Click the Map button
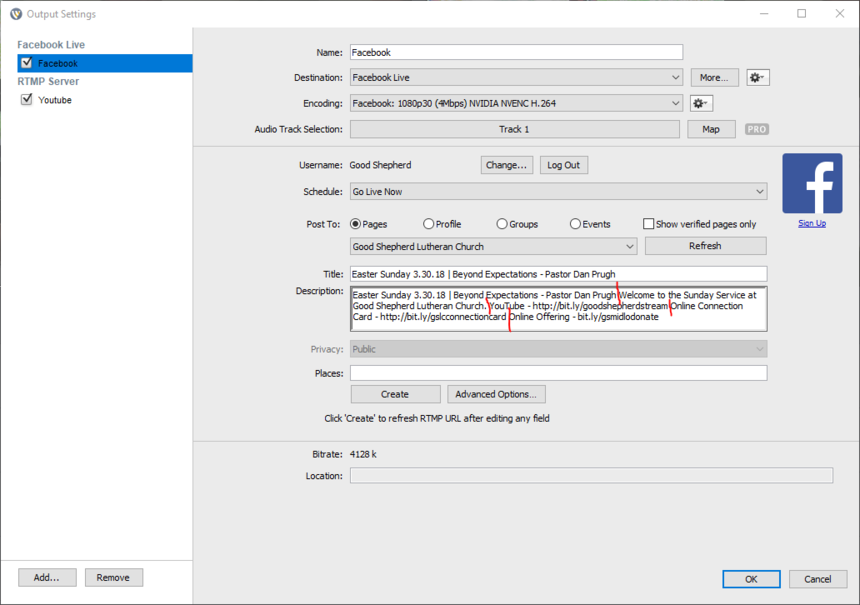 point(711,129)
